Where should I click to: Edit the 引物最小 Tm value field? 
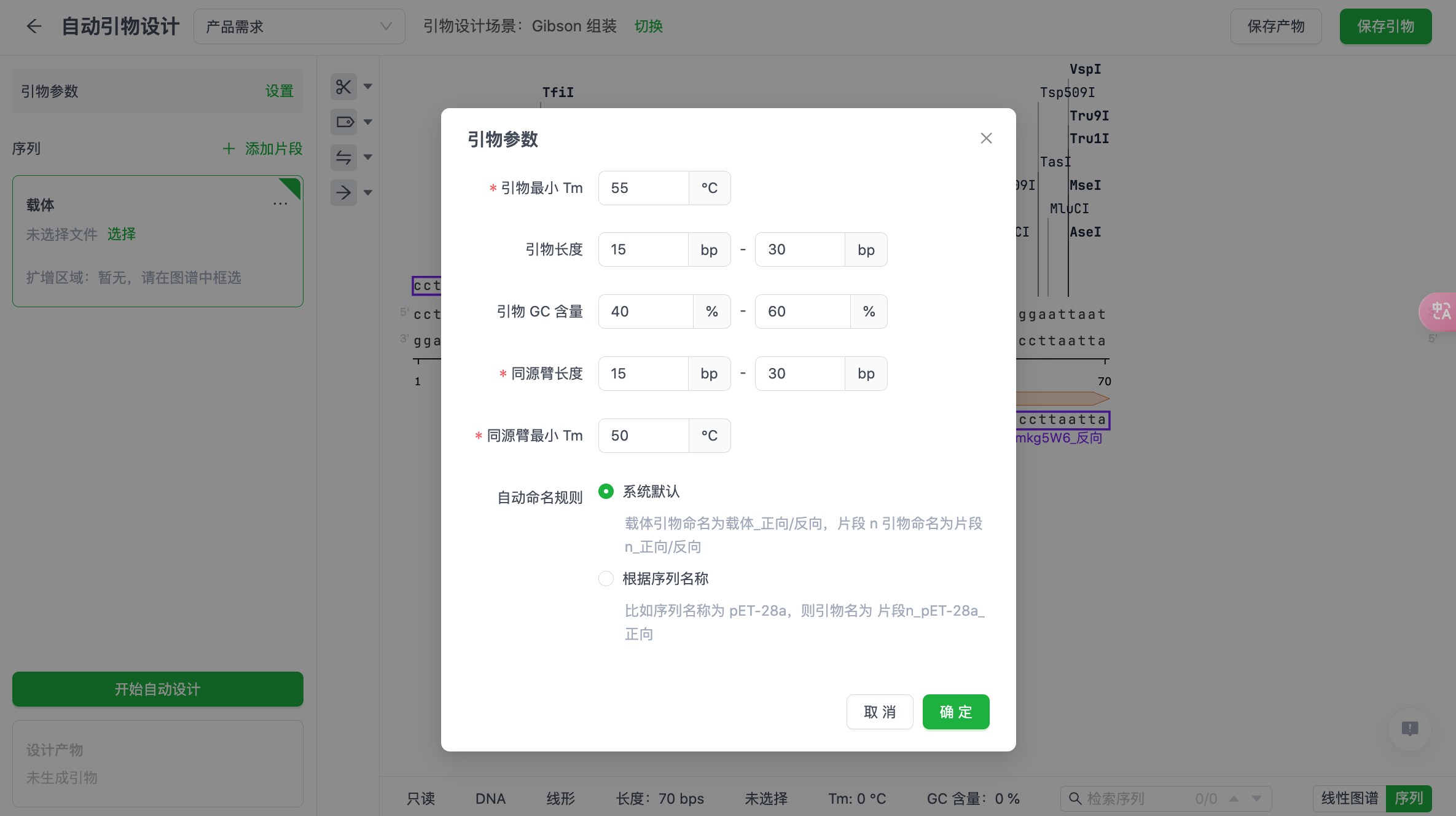click(x=643, y=188)
